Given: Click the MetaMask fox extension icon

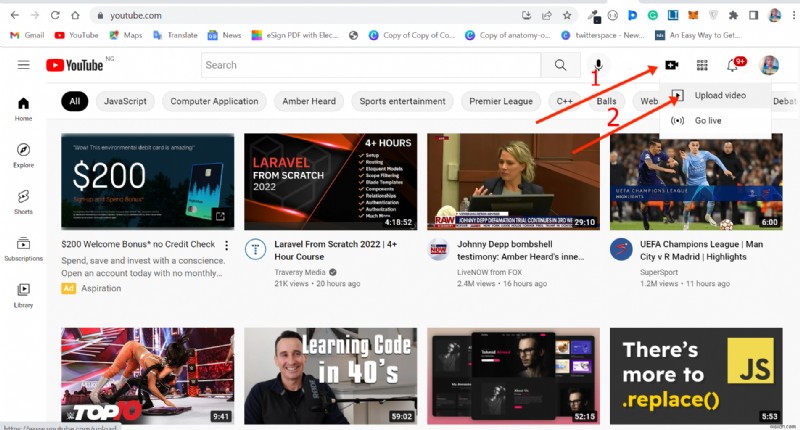Looking at the screenshot, I should (x=693, y=15).
